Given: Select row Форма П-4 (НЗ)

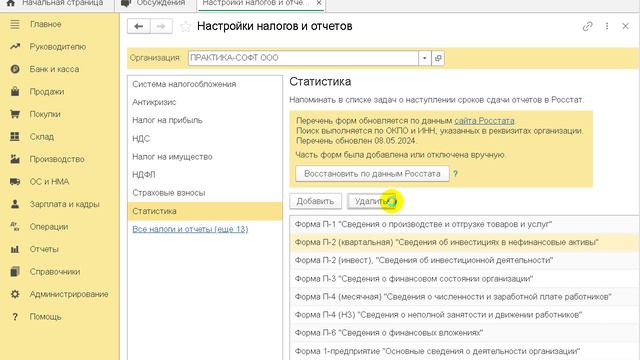Looking at the screenshot, I should [x=464, y=315].
